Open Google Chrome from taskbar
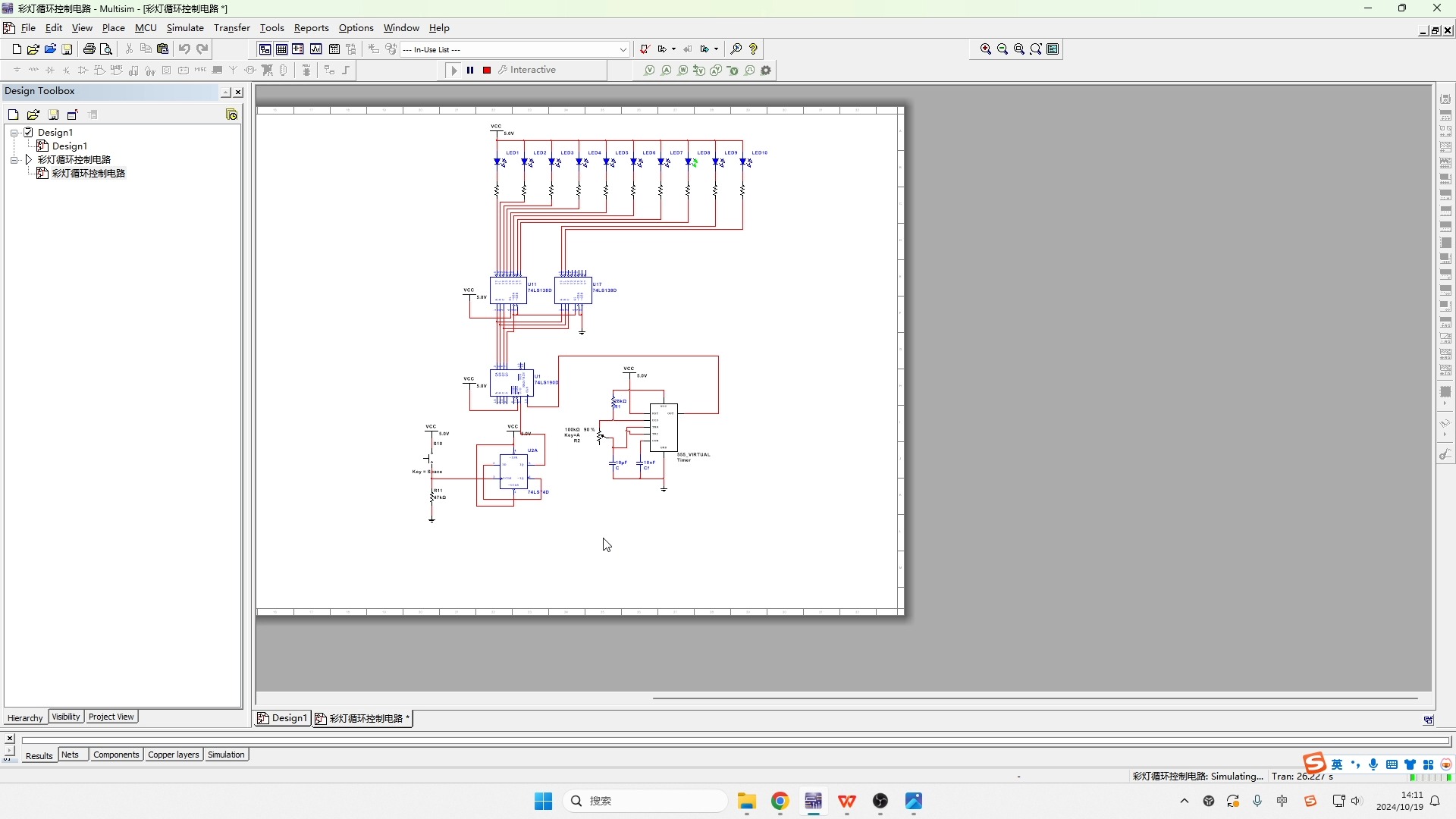The image size is (1456, 819). [780, 801]
